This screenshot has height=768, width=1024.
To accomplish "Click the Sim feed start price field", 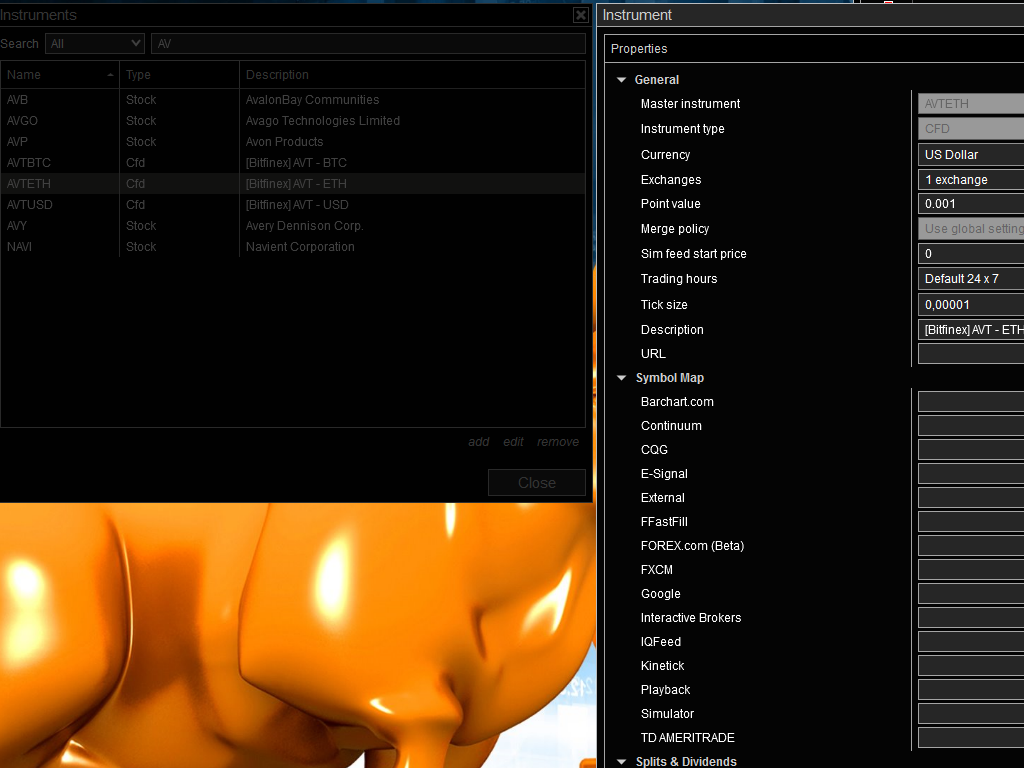I will coord(971,253).
